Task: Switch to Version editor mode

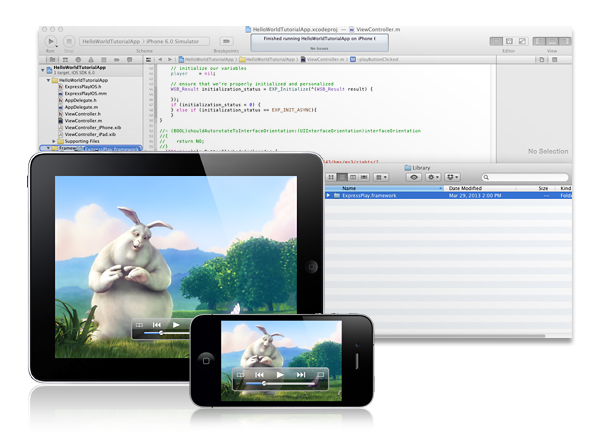Action: click(x=522, y=41)
